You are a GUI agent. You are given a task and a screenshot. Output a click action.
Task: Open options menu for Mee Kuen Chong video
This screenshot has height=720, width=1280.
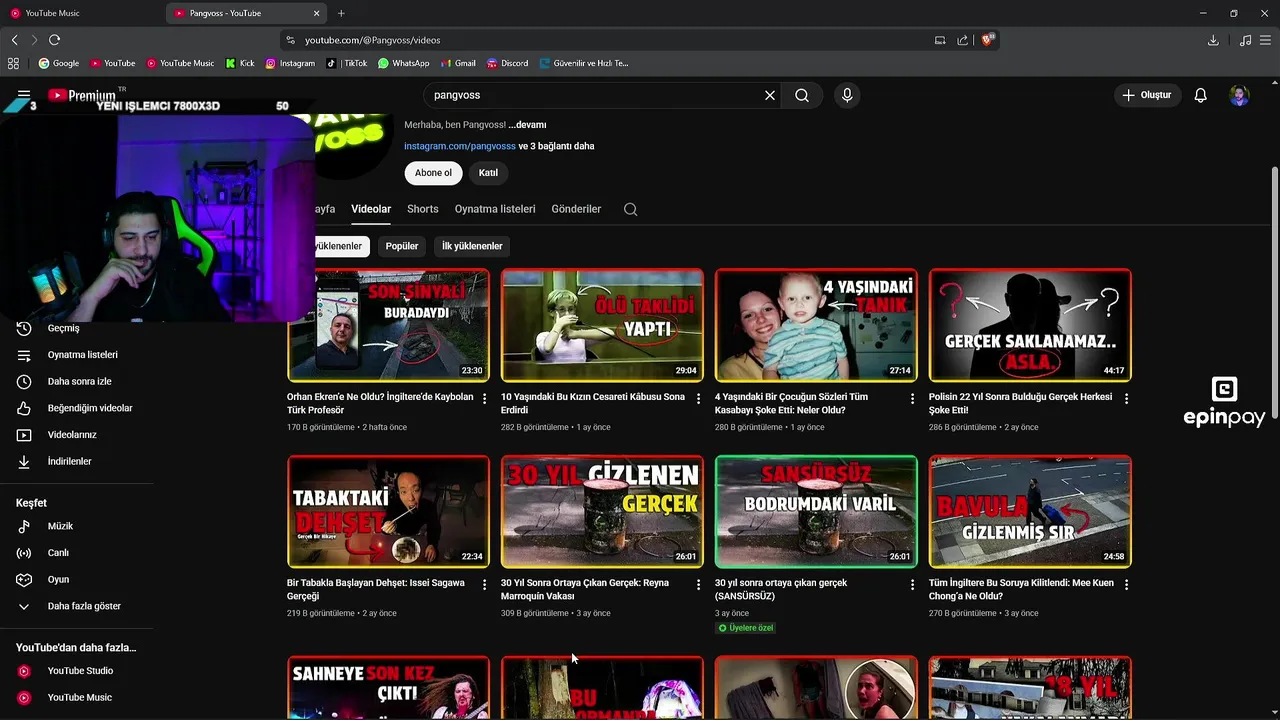pos(1126,584)
